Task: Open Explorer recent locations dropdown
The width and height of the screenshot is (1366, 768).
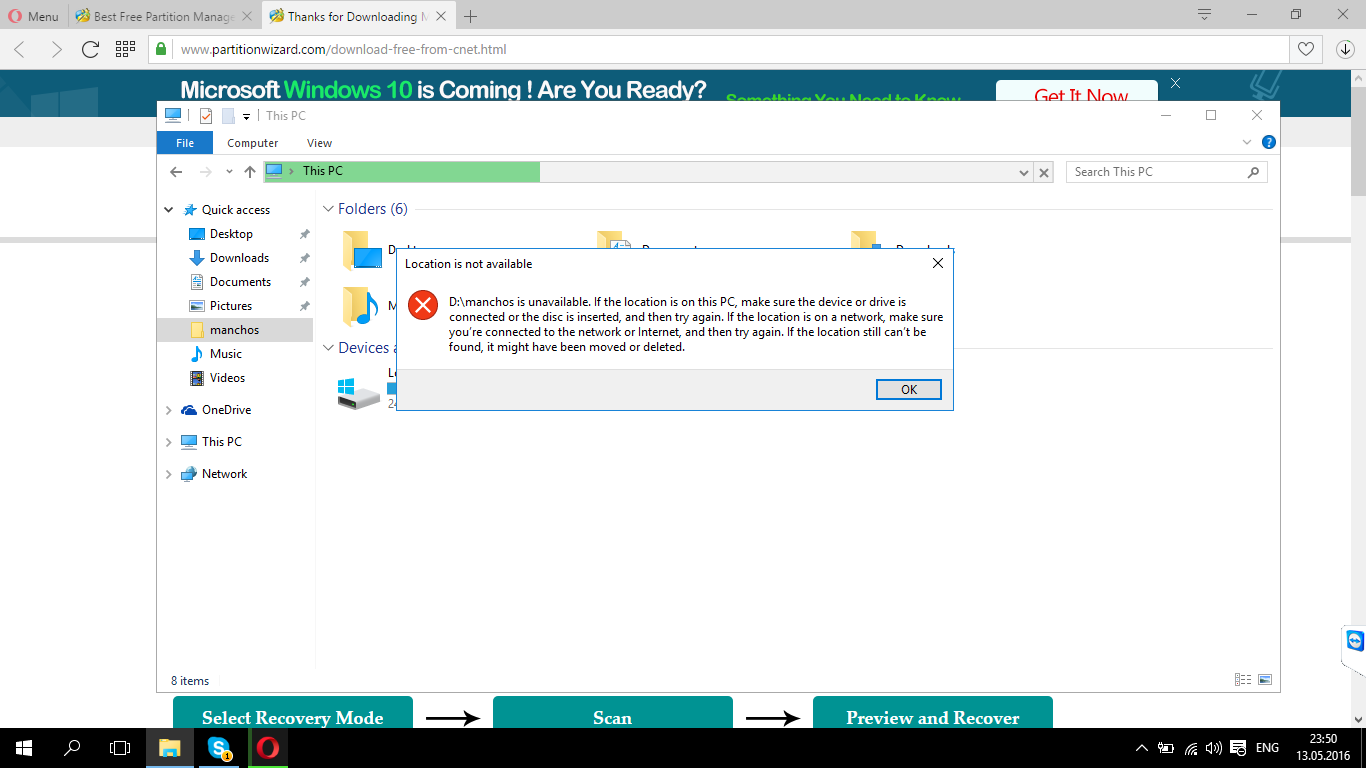Action: (229, 172)
